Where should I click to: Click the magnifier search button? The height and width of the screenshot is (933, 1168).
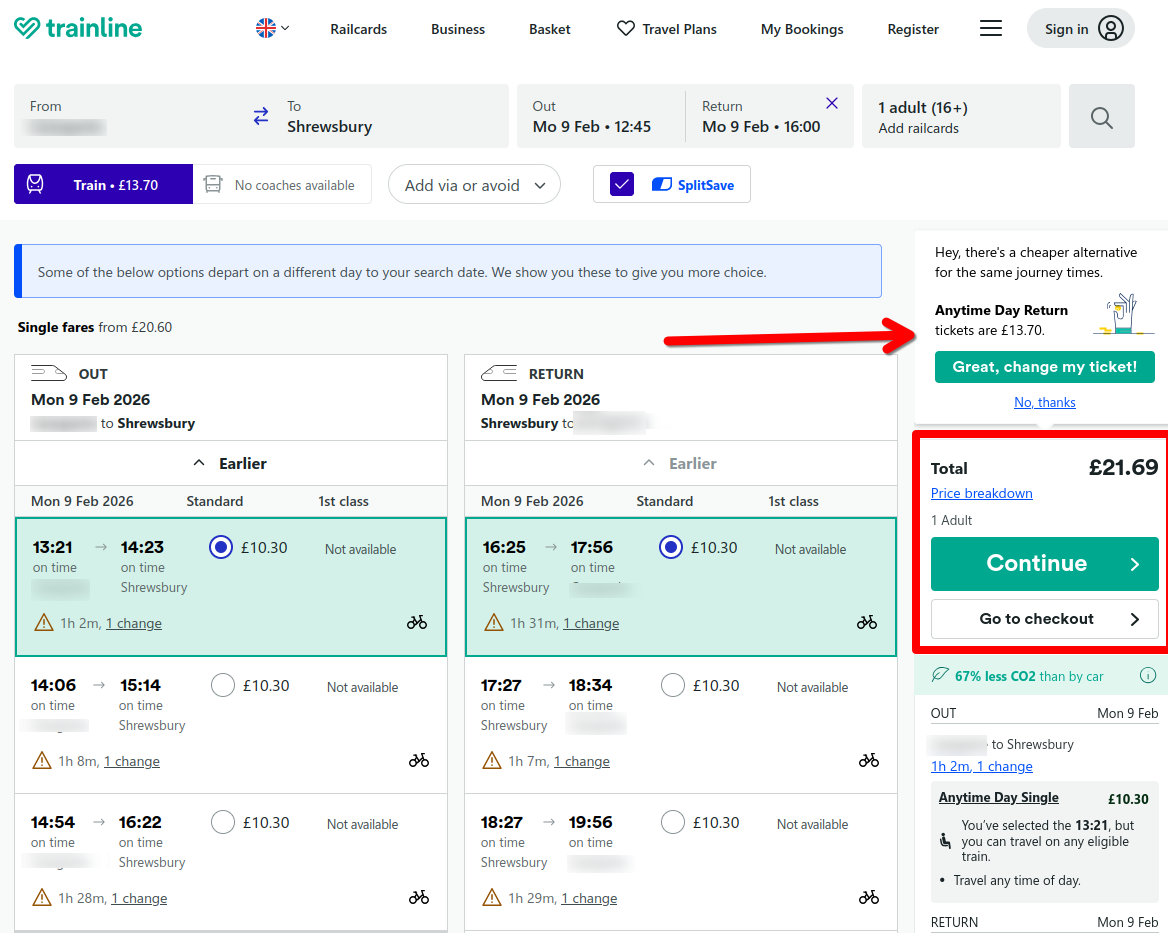coord(1102,116)
